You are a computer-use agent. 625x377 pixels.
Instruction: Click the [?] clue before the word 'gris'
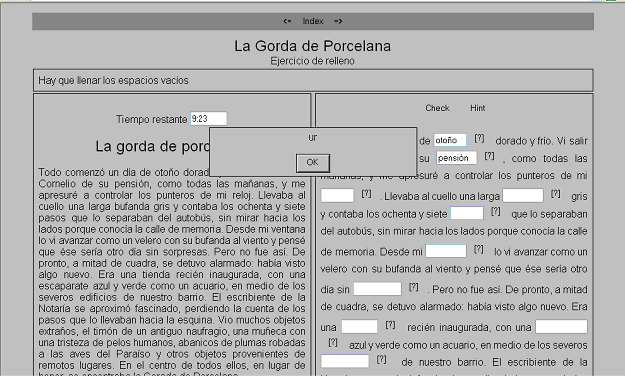(556, 194)
